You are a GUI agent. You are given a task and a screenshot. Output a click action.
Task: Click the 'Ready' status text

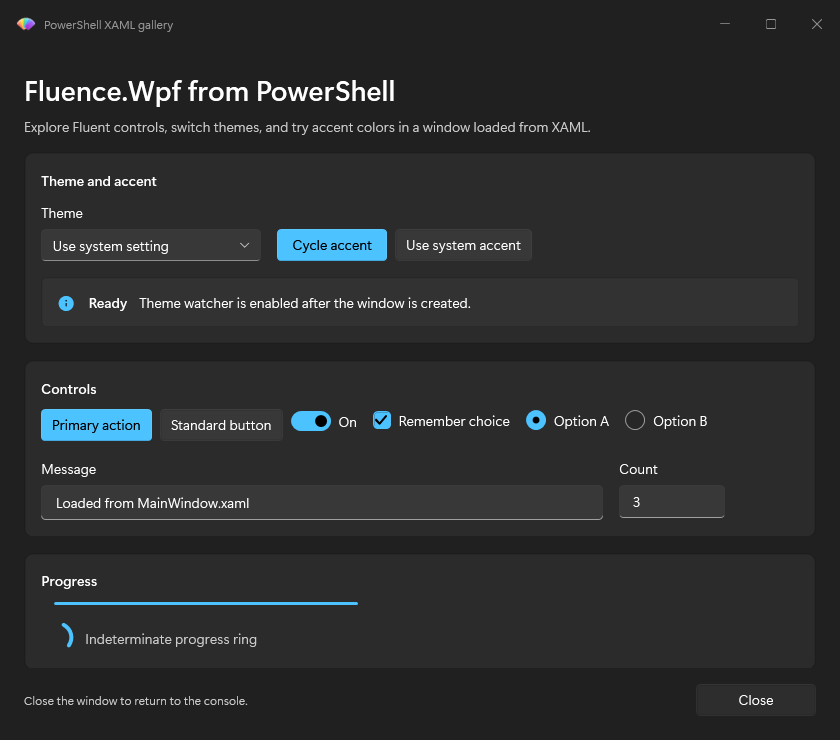108,303
